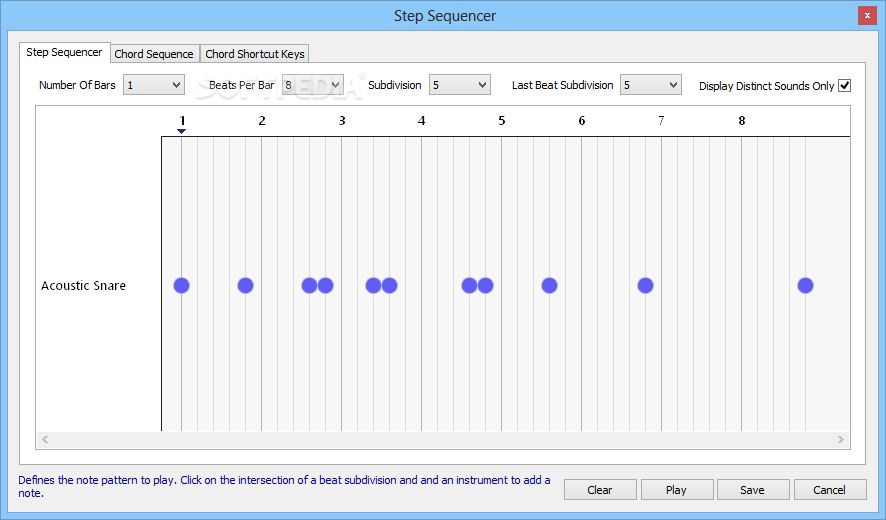Viewport: 886px width, 520px height.
Task: Click the playhead marker under beat 1
Action: [x=181, y=131]
